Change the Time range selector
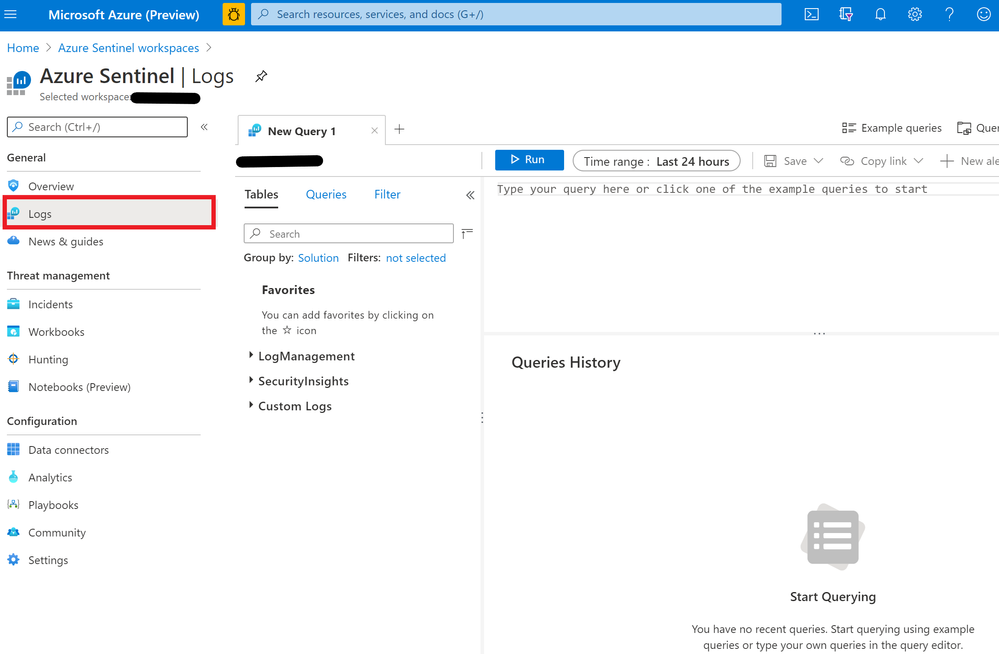The width and height of the screenshot is (999, 654). point(657,161)
